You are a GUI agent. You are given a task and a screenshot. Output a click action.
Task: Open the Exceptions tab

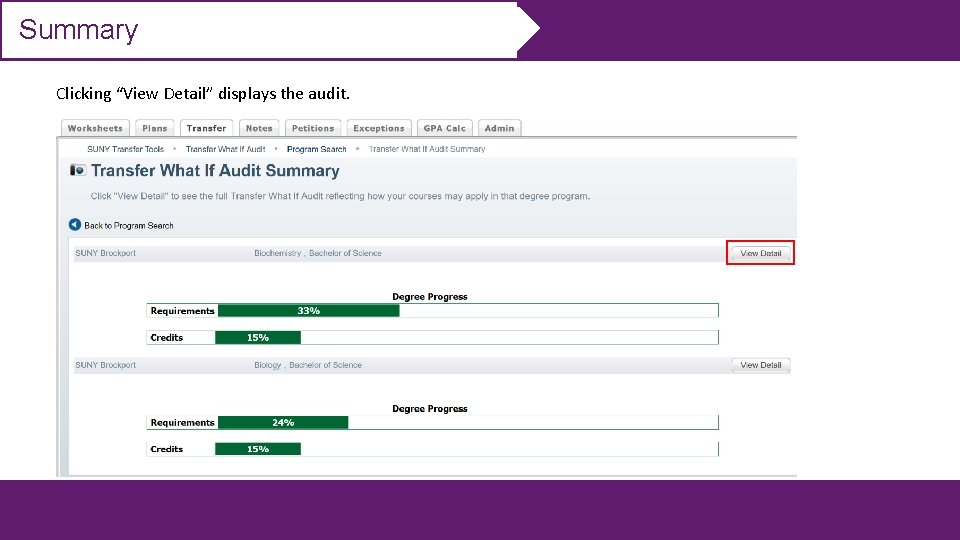[379, 128]
